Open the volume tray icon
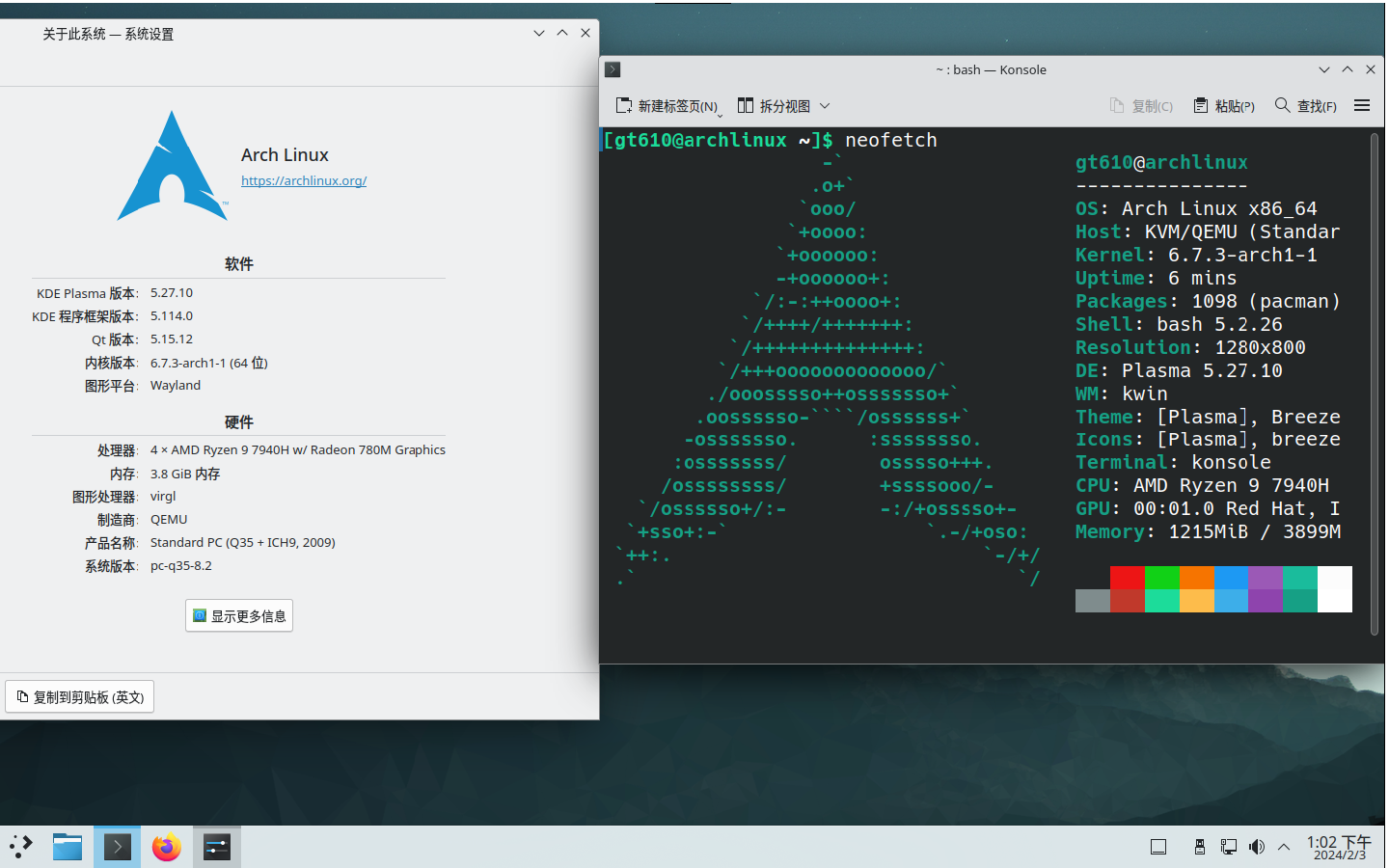The width and height of the screenshot is (1389, 868). (x=1256, y=847)
